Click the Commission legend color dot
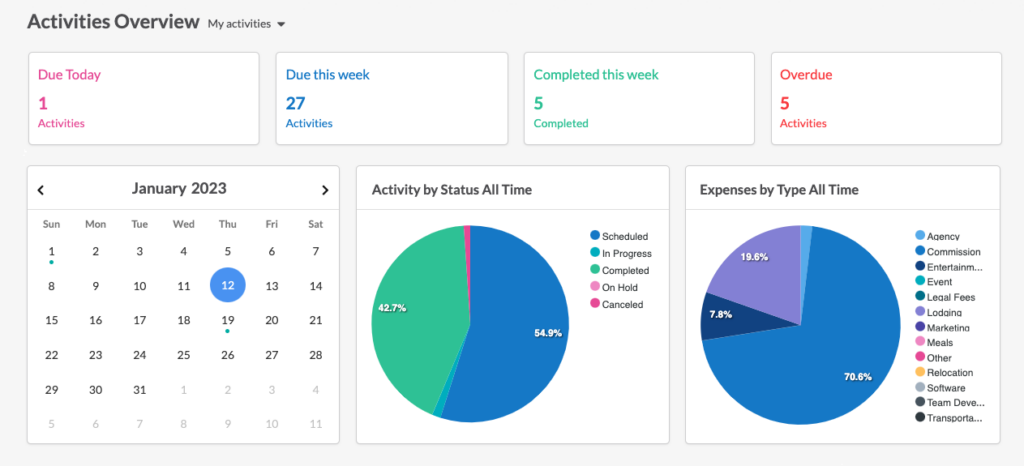The height and width of the screenshot is (466, 1024). tap(920, 251)
